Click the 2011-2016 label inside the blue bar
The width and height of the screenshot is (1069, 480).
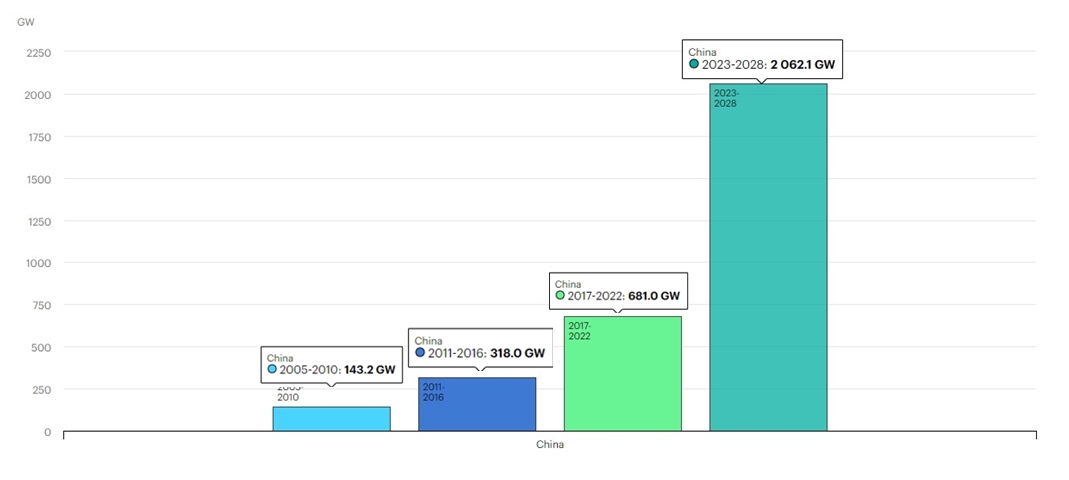(x=433, y=392)
